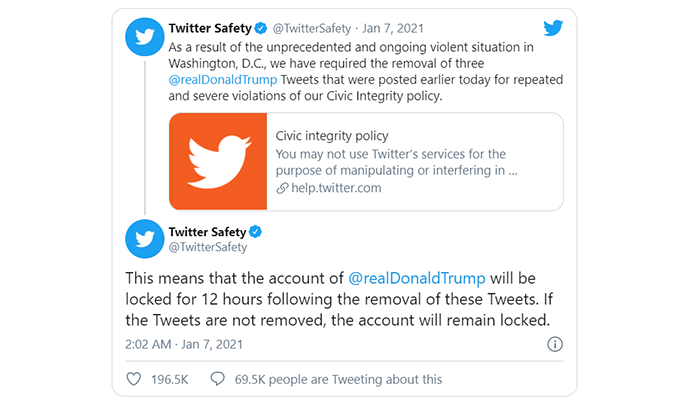Open the 2:02 AM · Jan 7, 2021 timestamp
The width and height of the screenshot is (700, 400).
coord(184,344)
